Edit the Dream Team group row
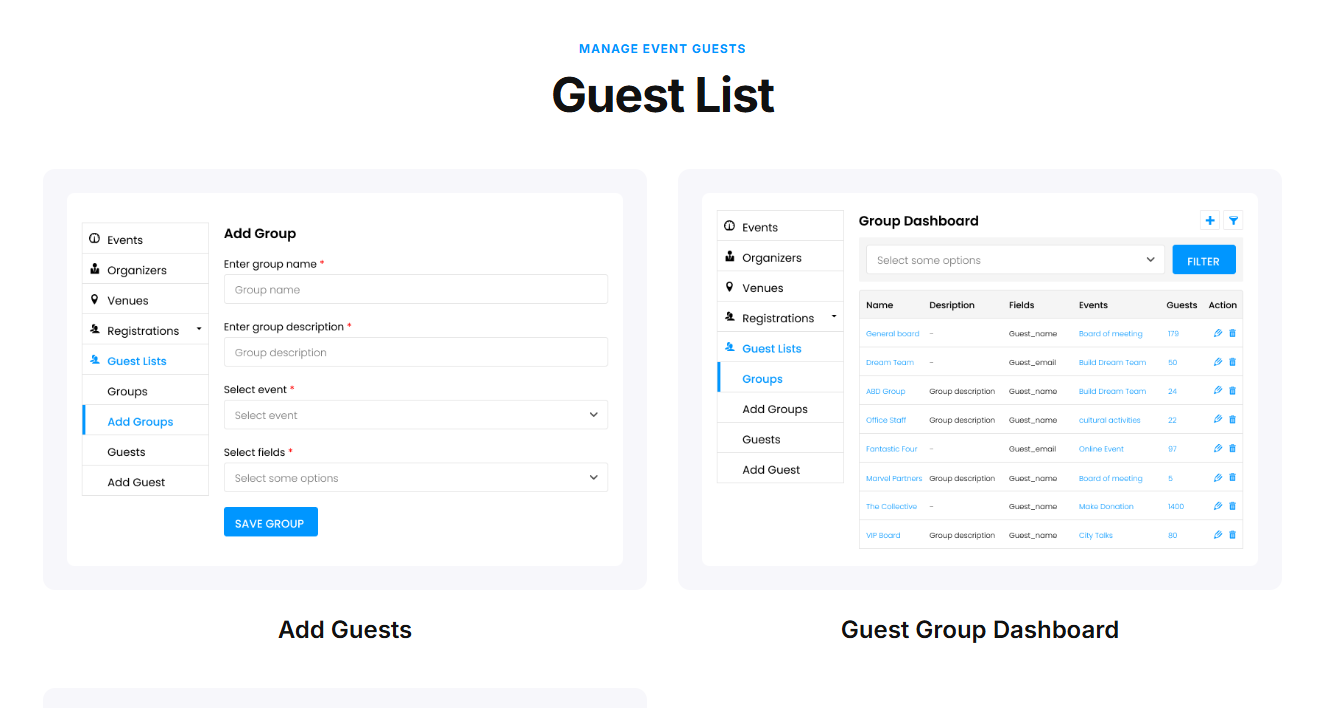 pyautogui.click(x=1217, y=362)
